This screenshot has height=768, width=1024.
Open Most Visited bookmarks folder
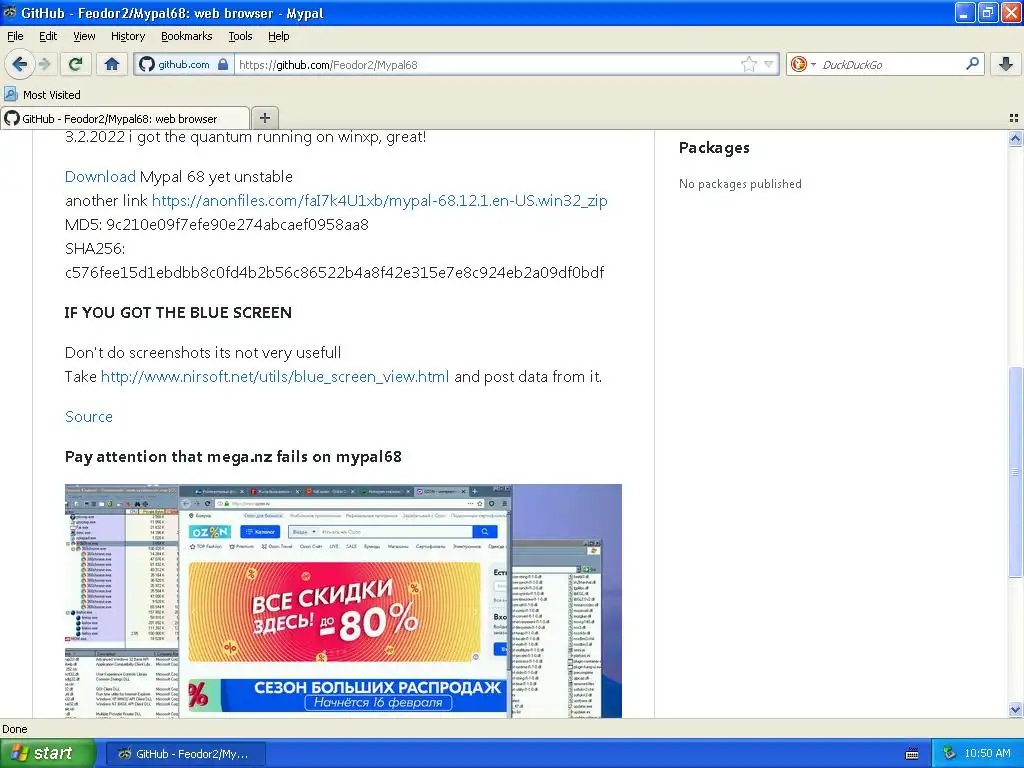(42, 95)
